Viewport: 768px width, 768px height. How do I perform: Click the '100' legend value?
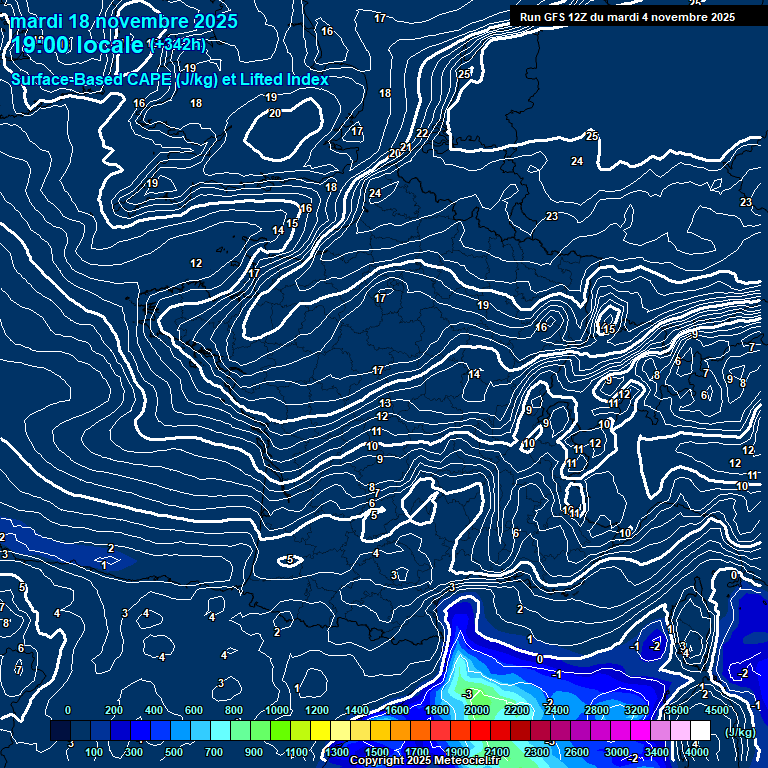[x=94, y=752]
